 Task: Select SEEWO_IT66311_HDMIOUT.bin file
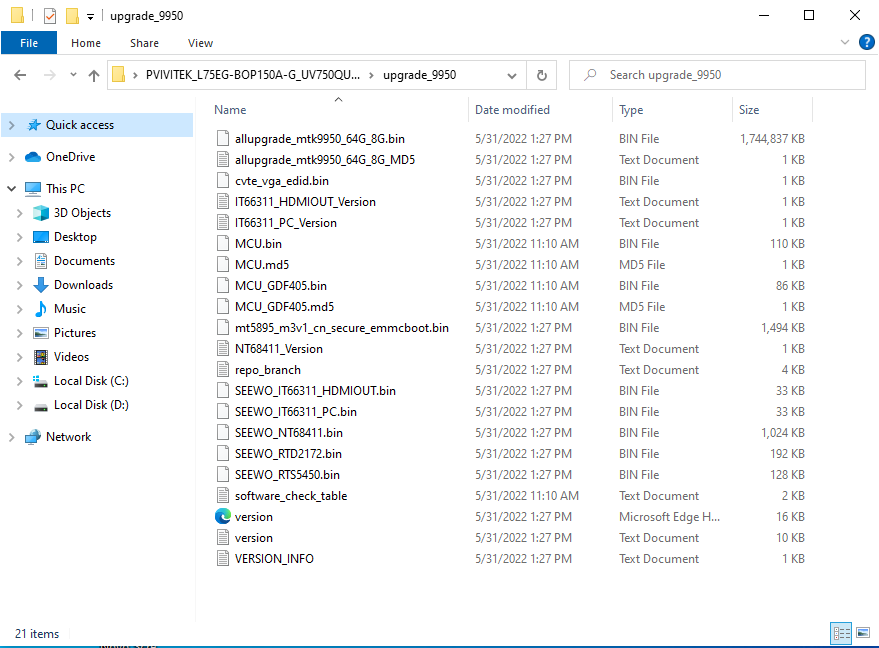tap(315, 391)
